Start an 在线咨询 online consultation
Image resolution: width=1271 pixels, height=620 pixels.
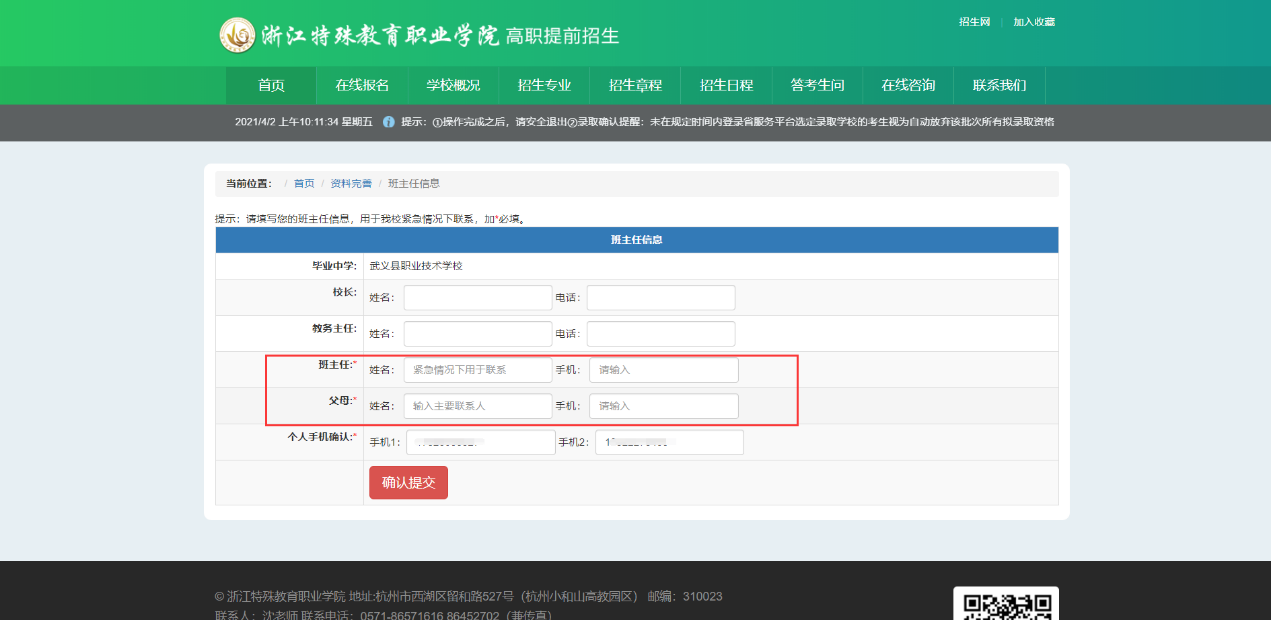click(910, 85)
